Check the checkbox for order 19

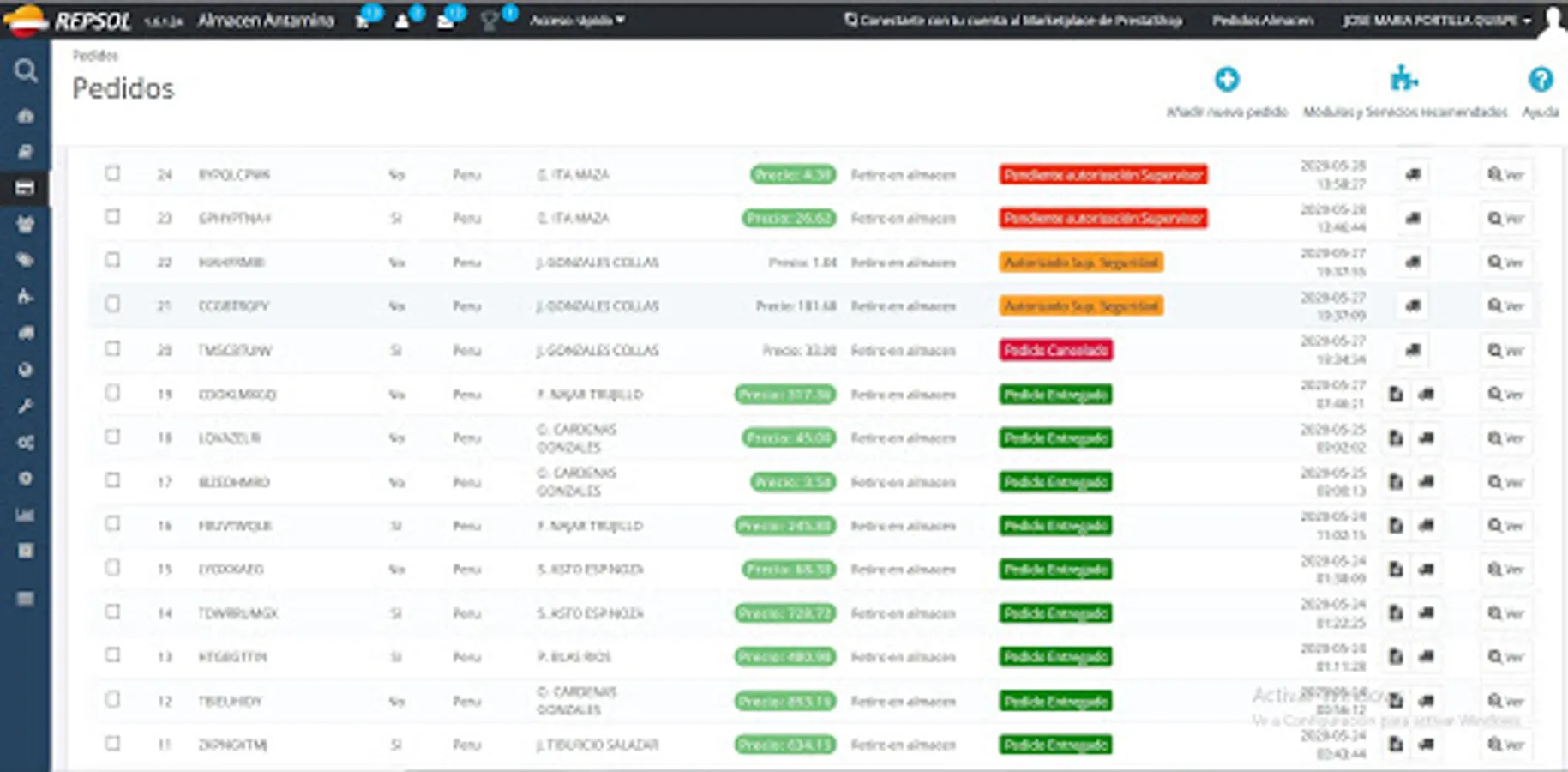pyautogui.click(x=112, y=393)
